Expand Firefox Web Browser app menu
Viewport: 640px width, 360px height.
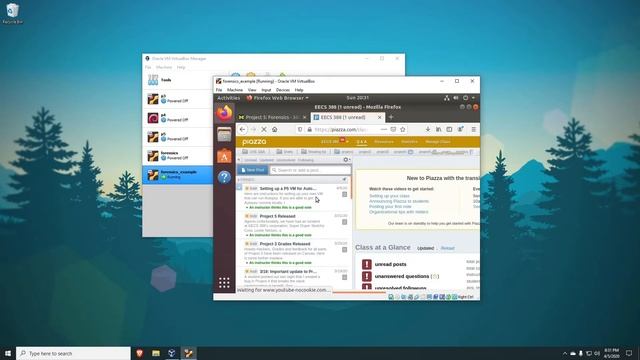[278, 98]
